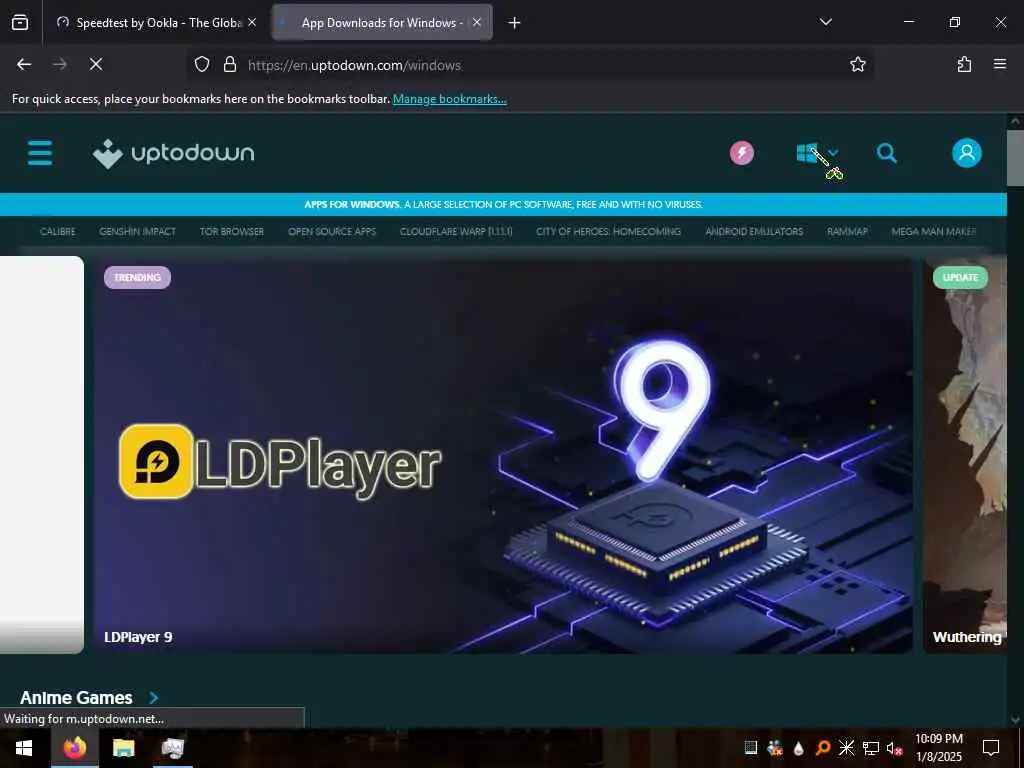
Task: Click the Update badge on the right card
Action: click(960, 278)
